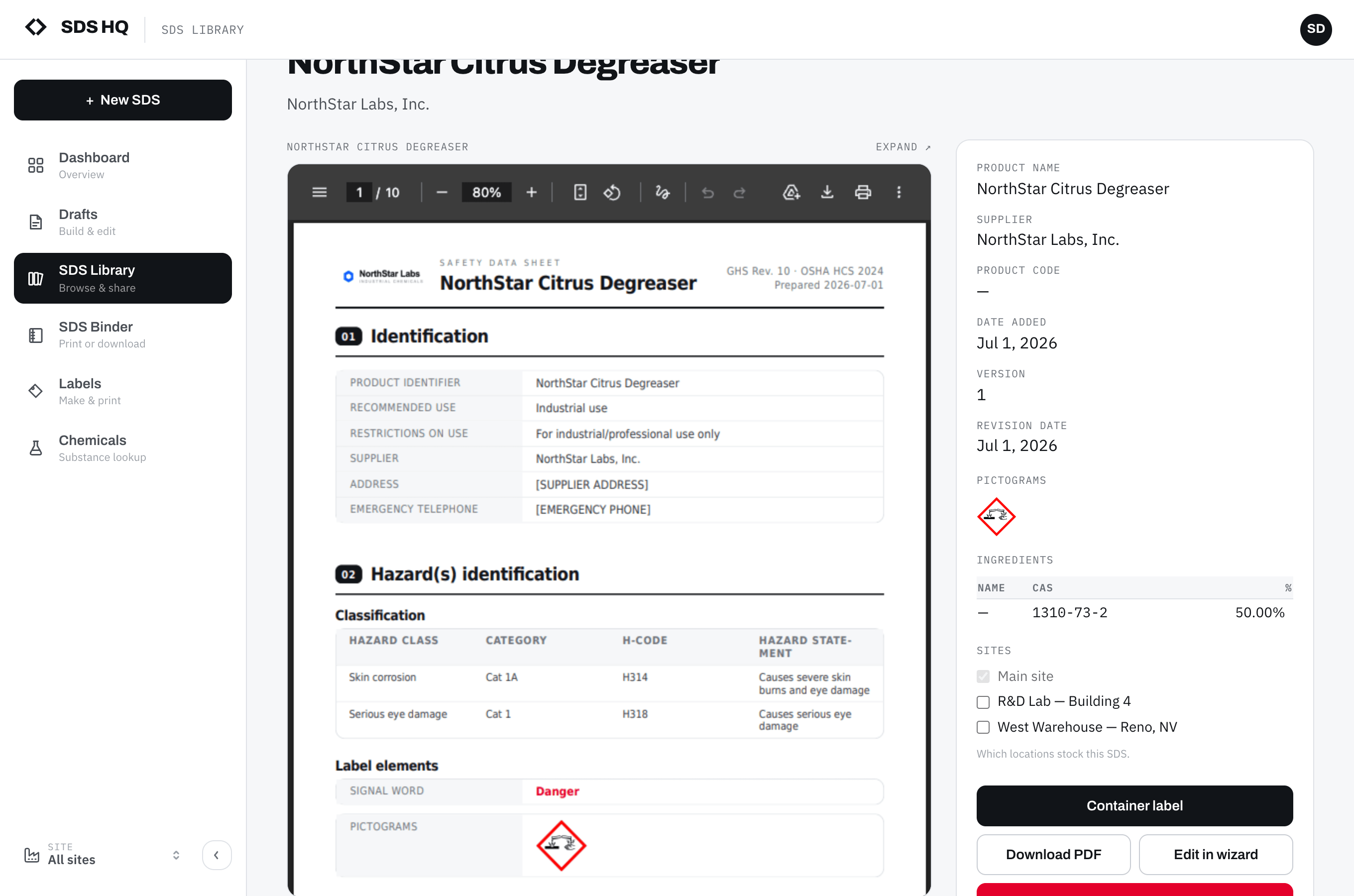The image size is (1354, 896).
Task: Navigate to Labels make and print
Action: pos(123,391)
